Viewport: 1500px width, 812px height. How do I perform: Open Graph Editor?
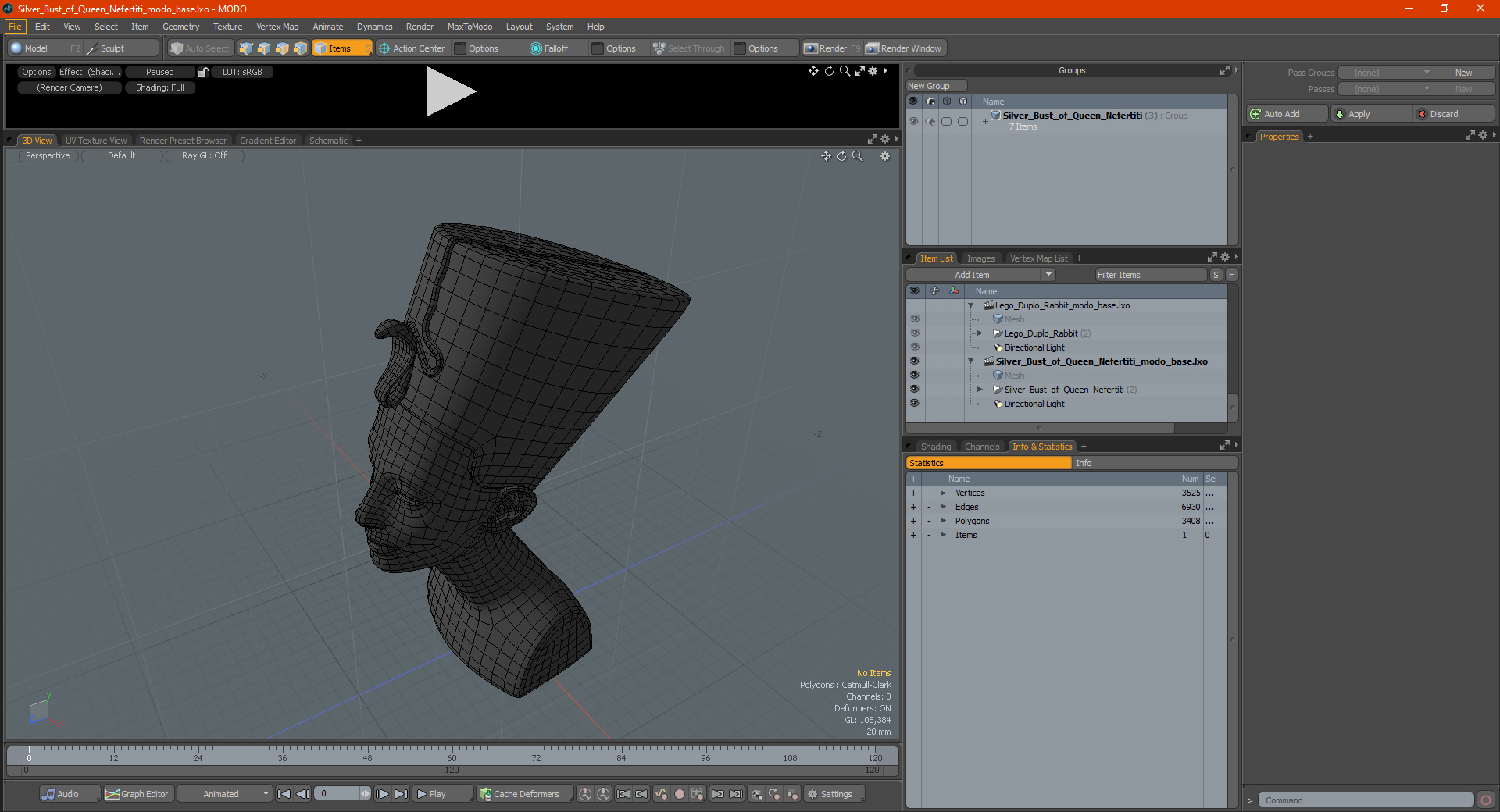(137, 794)
